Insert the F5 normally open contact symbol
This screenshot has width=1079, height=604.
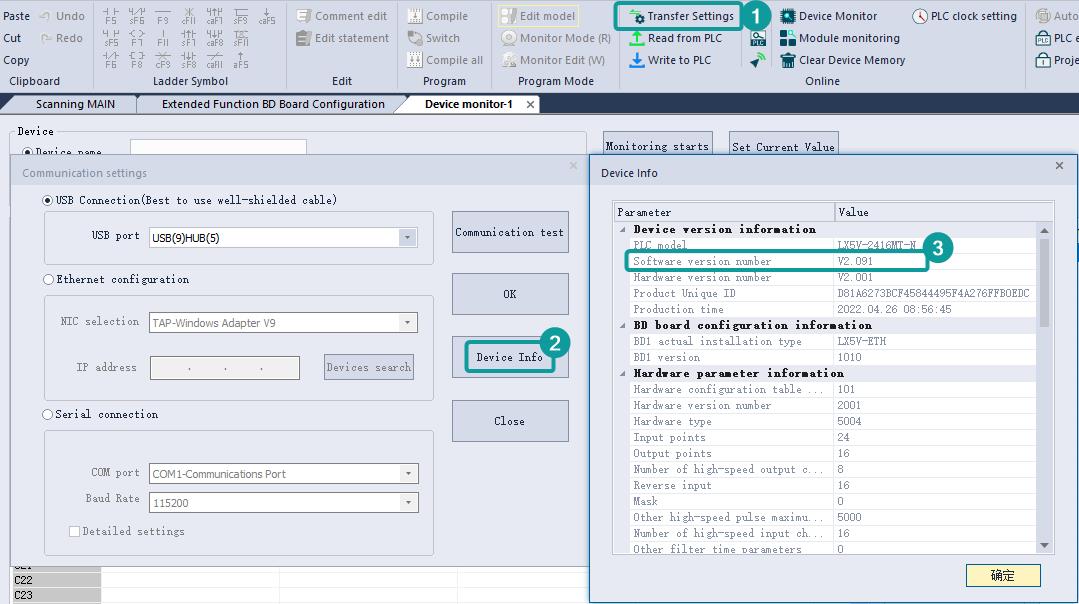(110, 16)
